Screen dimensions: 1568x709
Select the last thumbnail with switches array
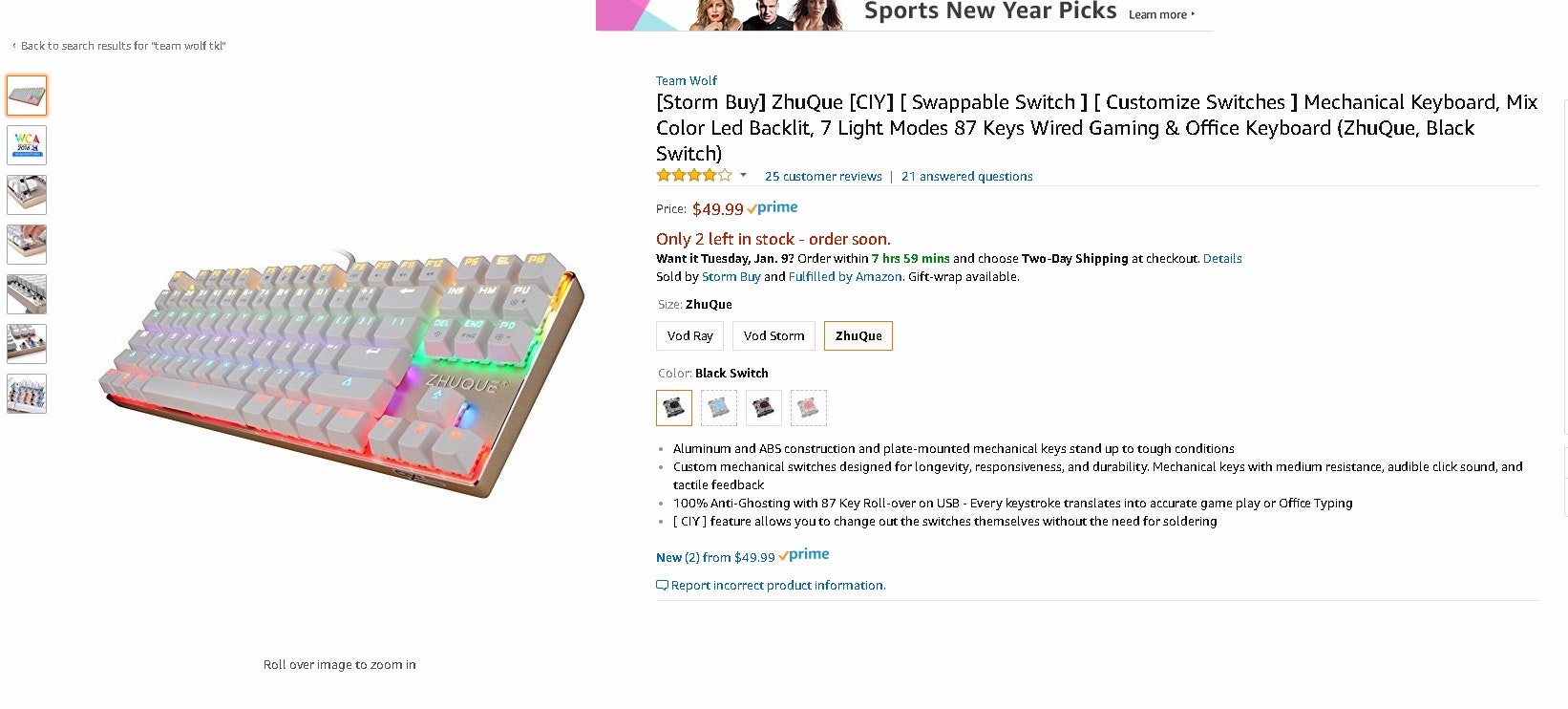tap(27, 394)
